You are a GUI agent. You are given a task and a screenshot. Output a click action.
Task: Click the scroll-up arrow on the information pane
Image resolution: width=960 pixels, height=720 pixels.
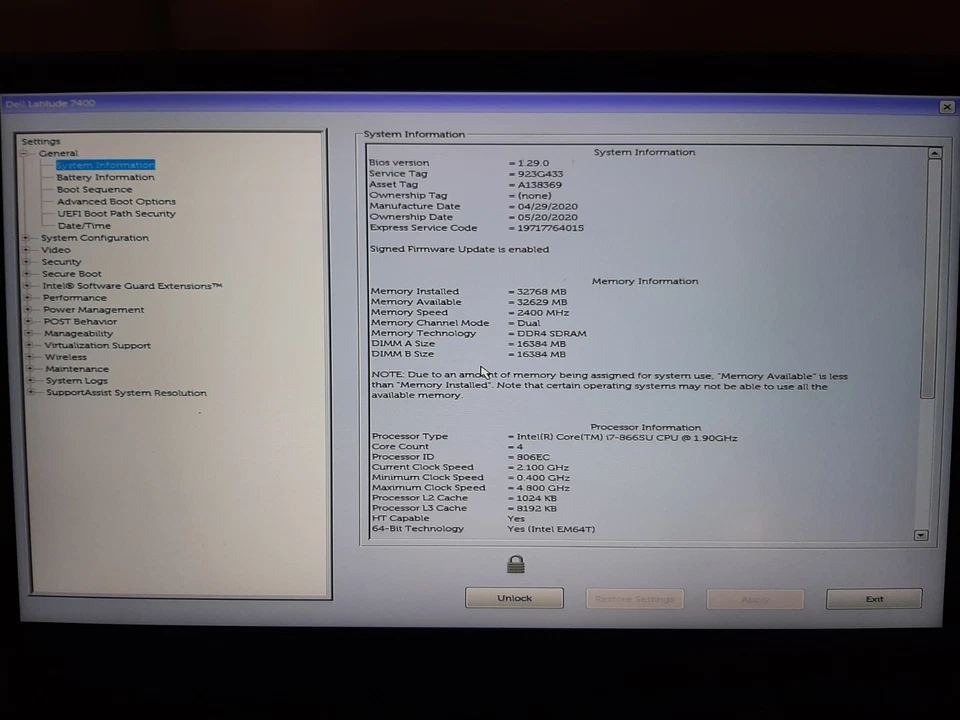pyautogui.click(x=934, y=153)
